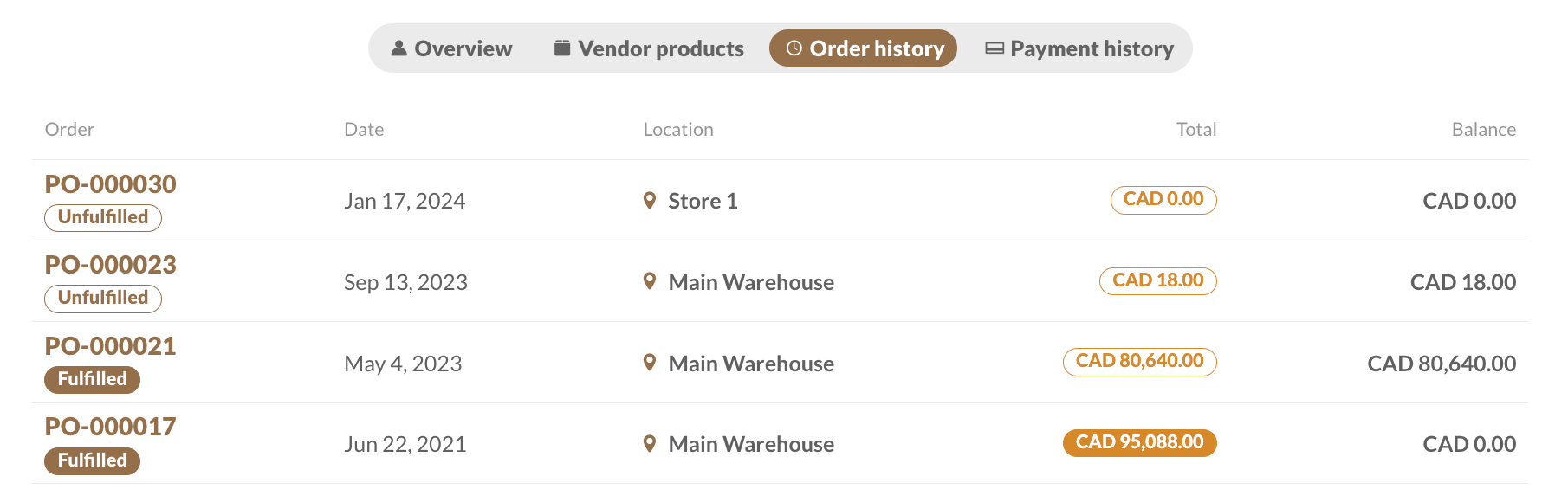Screen dimensions: 1568x502
Task: Click the Unfulfilled badge under PO-000030
Action: (x=103, y=217)
